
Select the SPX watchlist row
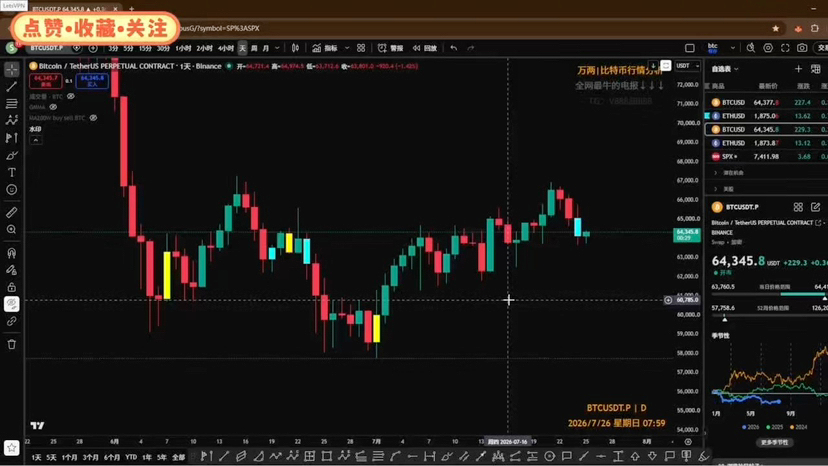767,156
